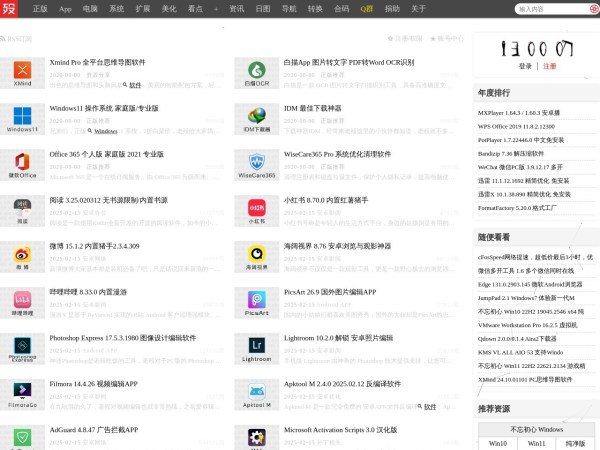This screenshot has width=600, height=450.
Task: Open the highlighted Q群 menu item
Action: point(367,9)
